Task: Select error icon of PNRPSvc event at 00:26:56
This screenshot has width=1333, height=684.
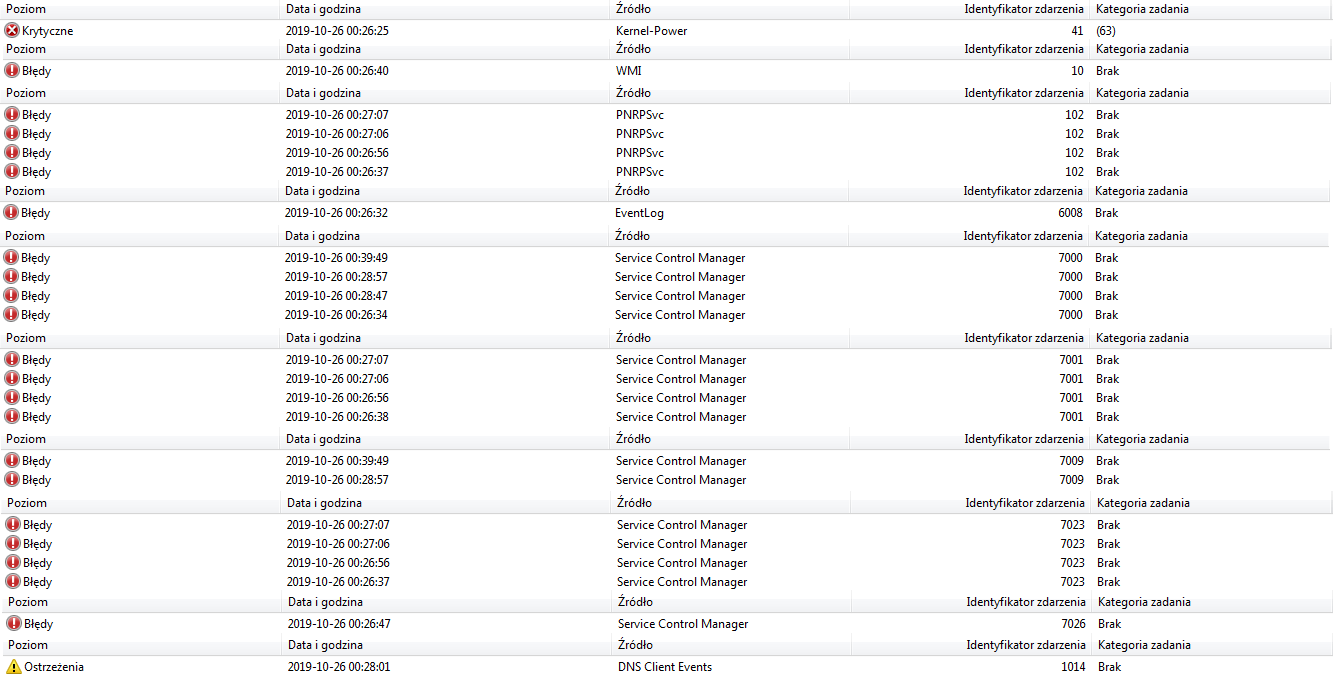Action: point(13,153)
